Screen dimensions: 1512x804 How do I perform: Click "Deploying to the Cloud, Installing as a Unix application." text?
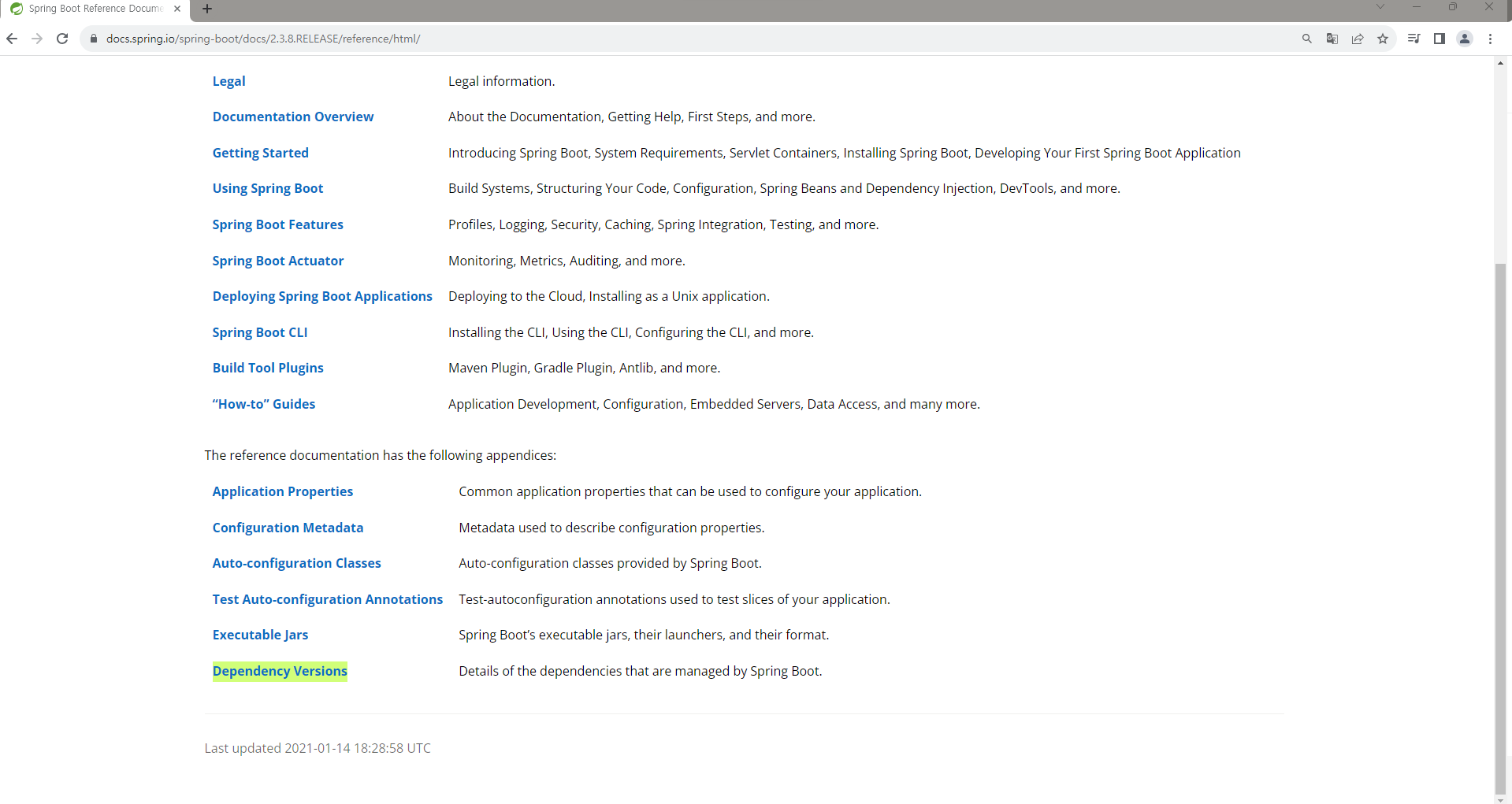pyautogui.click(x=609, y=296)
